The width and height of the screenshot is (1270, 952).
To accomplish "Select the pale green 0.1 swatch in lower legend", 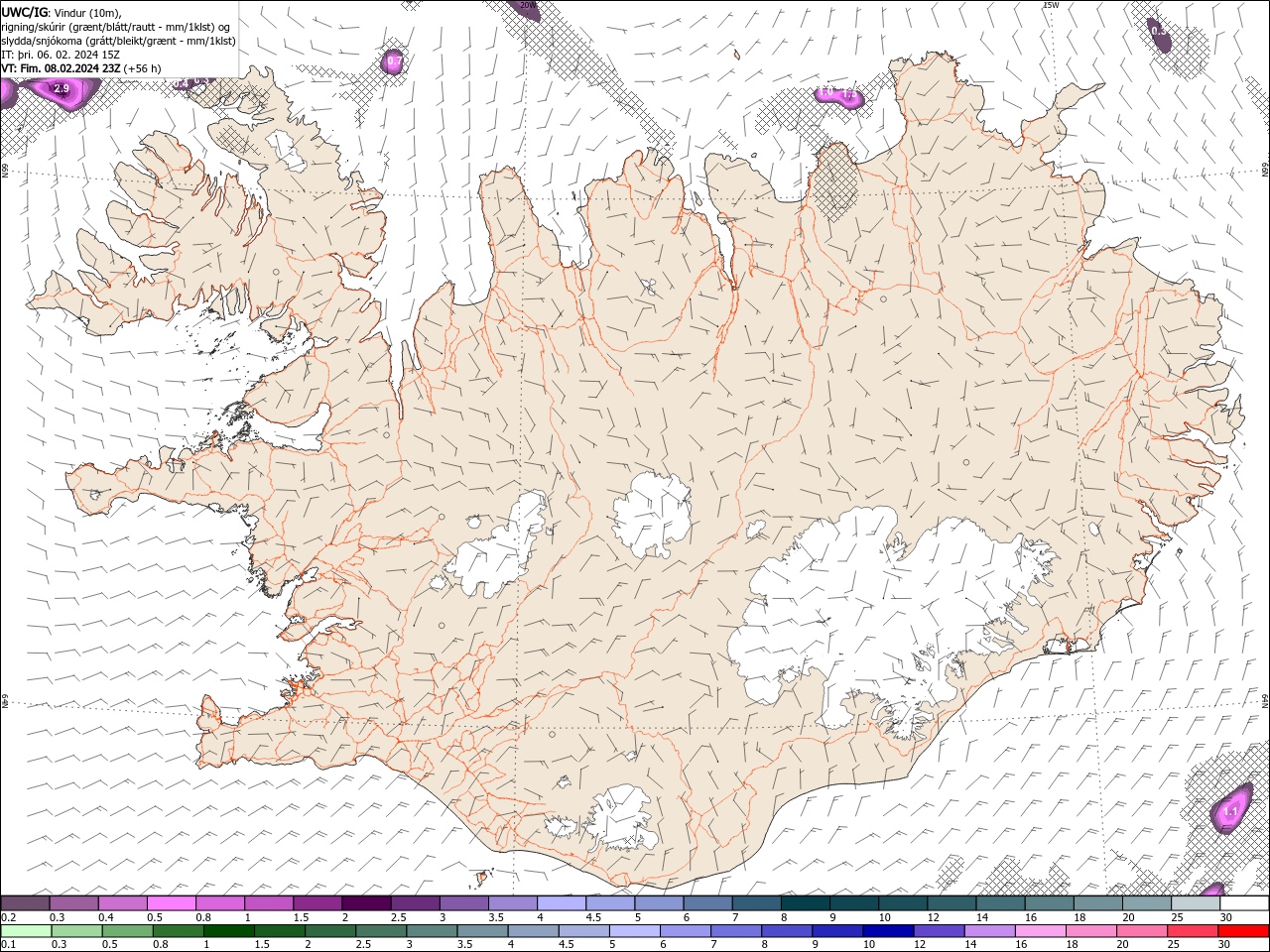I will pos(27,931).
